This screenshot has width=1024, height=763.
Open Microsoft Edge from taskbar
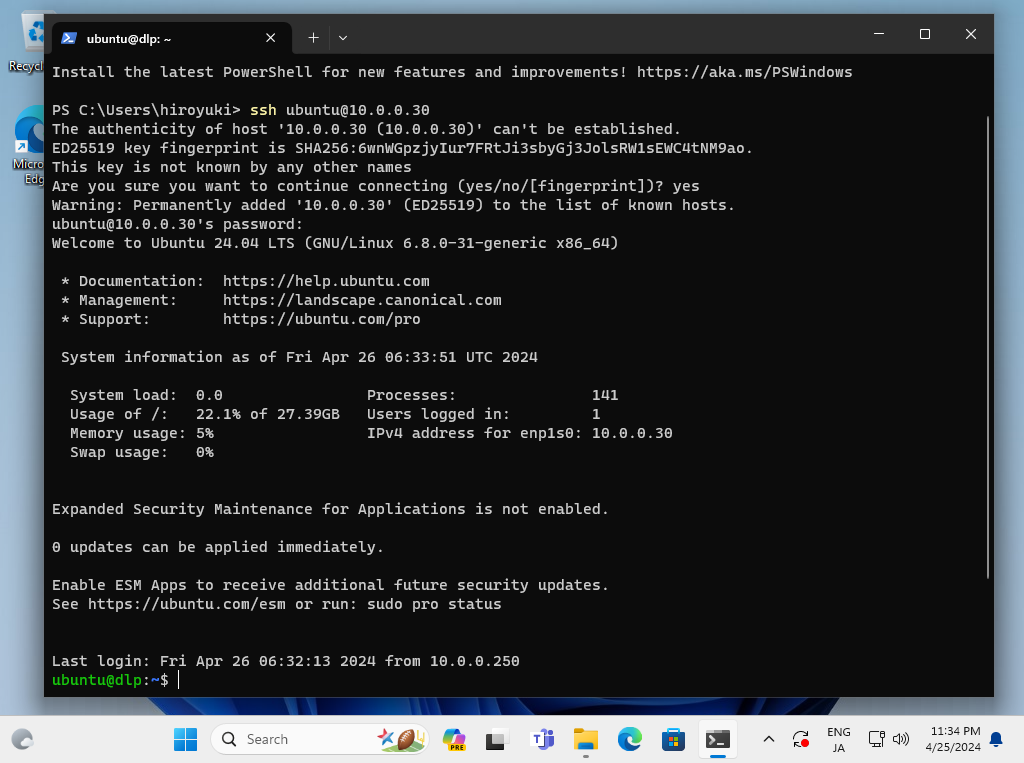pos(630,739)
